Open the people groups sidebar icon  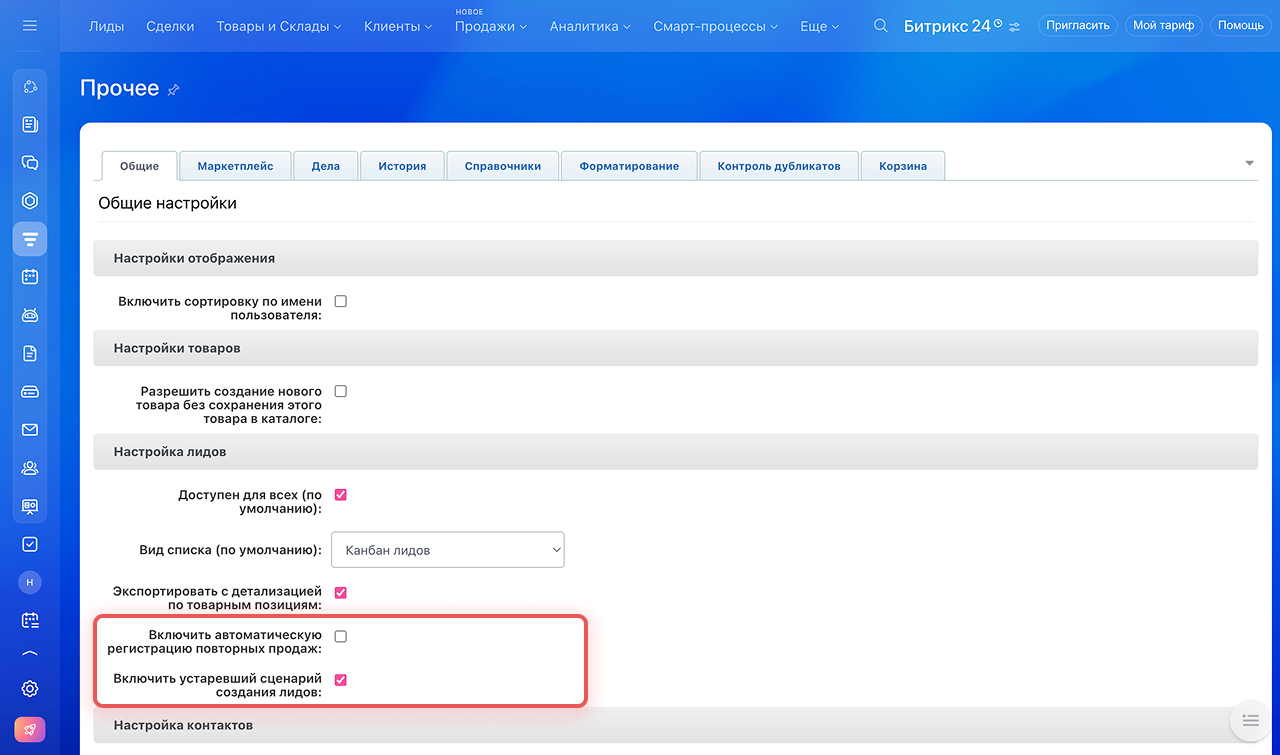point(30,468)
